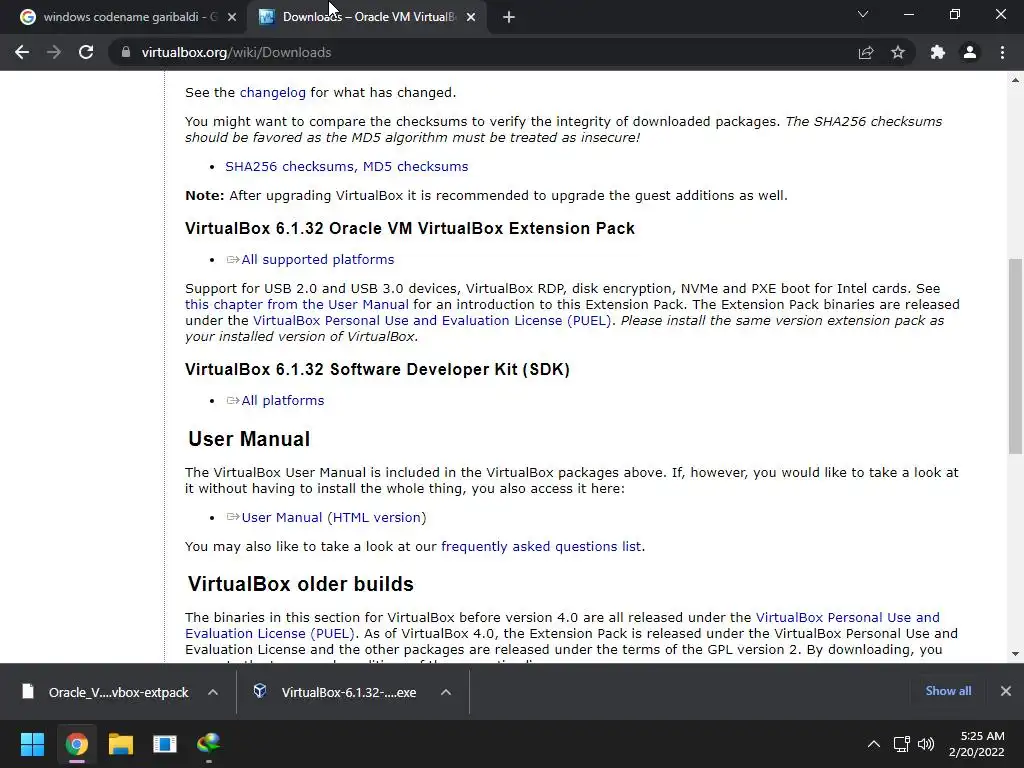Image resolution: width=1024 pixels, height=768 pixels.
Task: Open the tab search dropdown
Action: pos(863,14)
